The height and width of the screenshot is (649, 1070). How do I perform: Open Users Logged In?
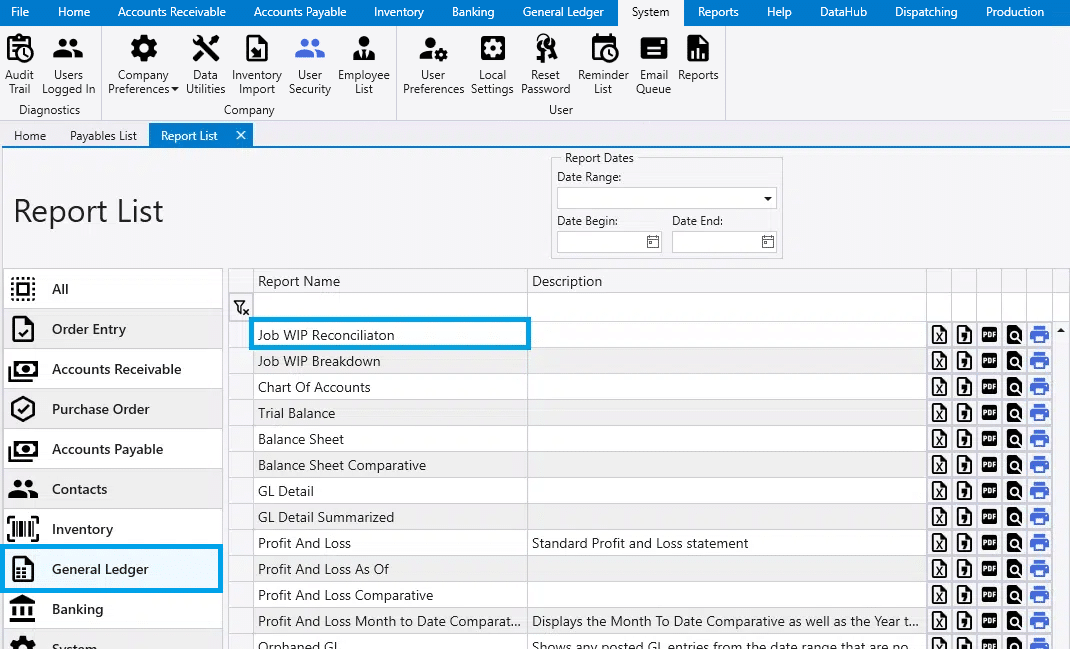68,65
